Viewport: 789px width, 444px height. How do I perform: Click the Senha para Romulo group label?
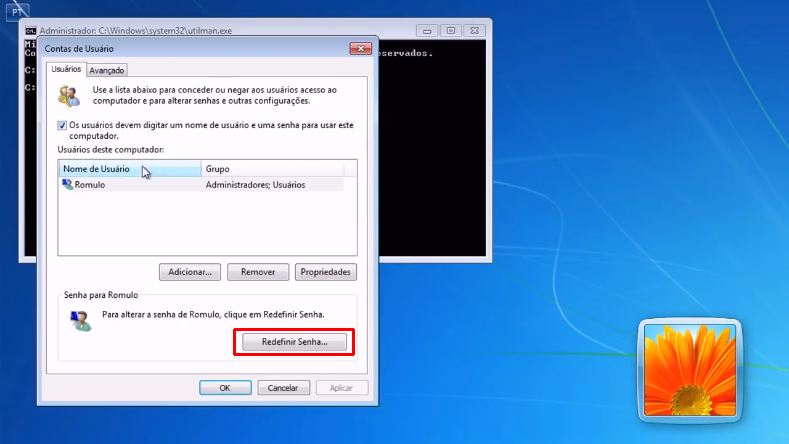coord(101,295)
